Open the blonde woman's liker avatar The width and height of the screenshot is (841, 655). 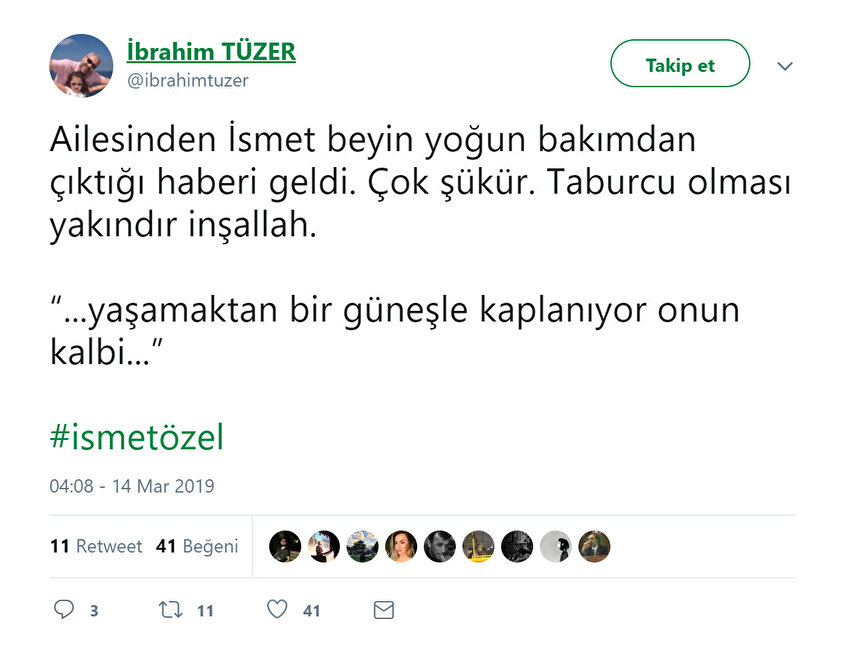(401, 546)
